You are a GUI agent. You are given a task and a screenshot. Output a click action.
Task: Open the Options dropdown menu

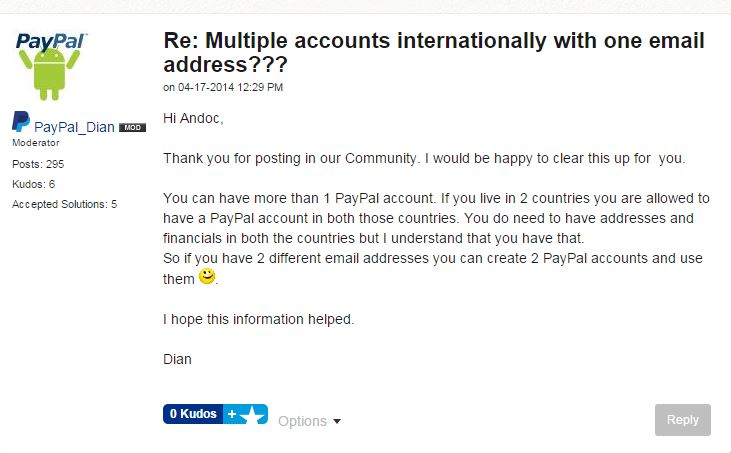coord(303,421)
